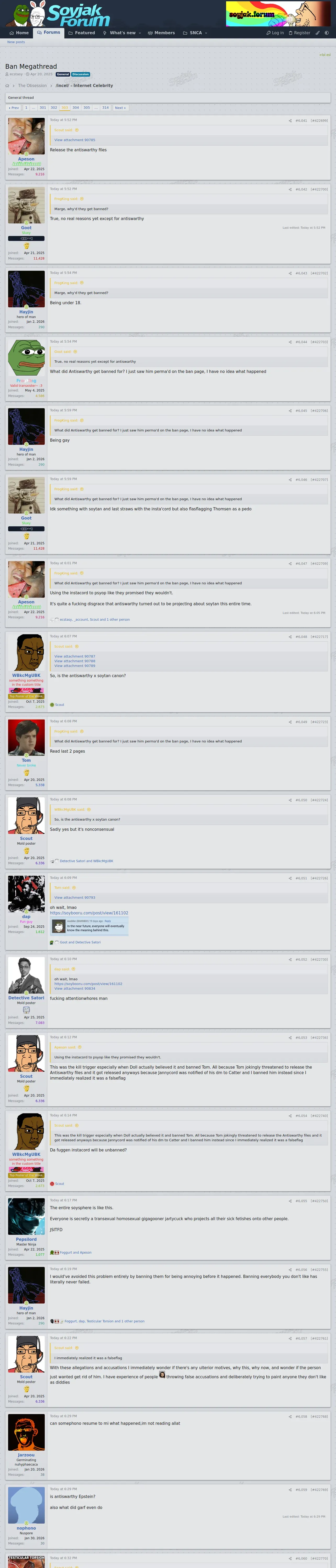Open Detective Satori's profile name

26,998
